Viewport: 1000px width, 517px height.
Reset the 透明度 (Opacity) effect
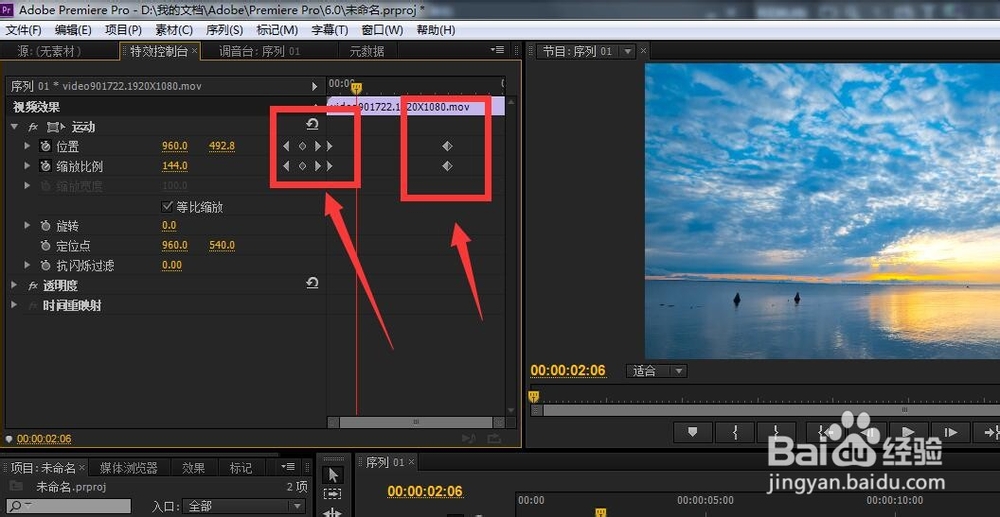(x=312, y=283)
